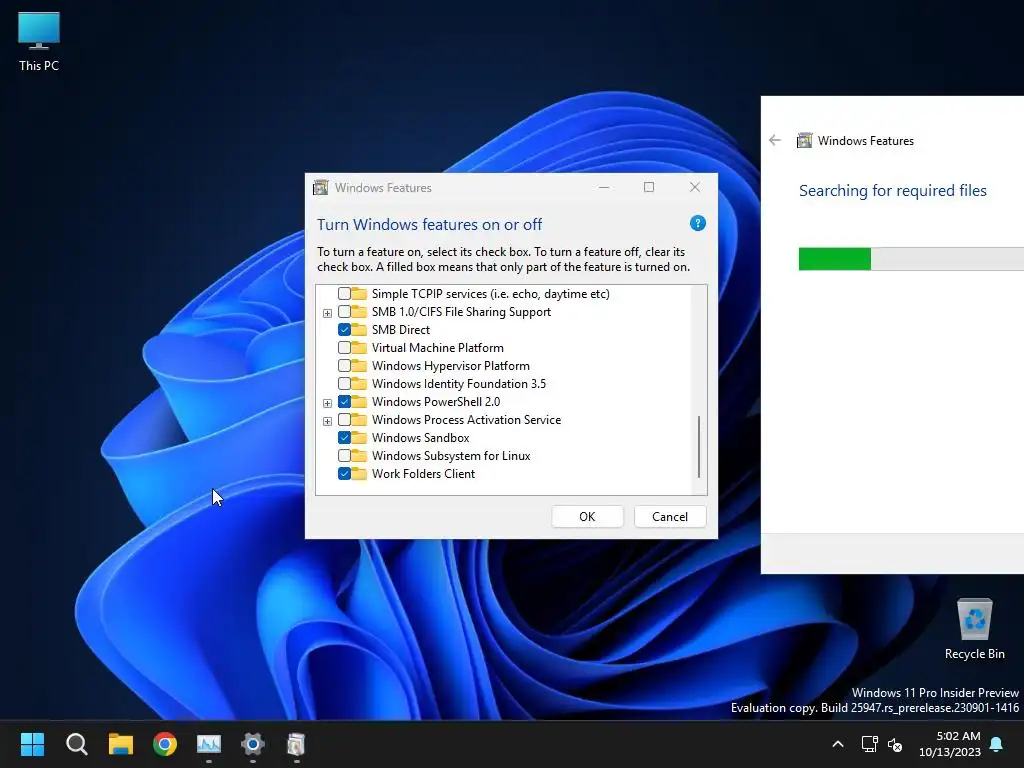The image size is (1024, 768).
Task: Close the Windows Features dialog
Action: pos(695,187)
